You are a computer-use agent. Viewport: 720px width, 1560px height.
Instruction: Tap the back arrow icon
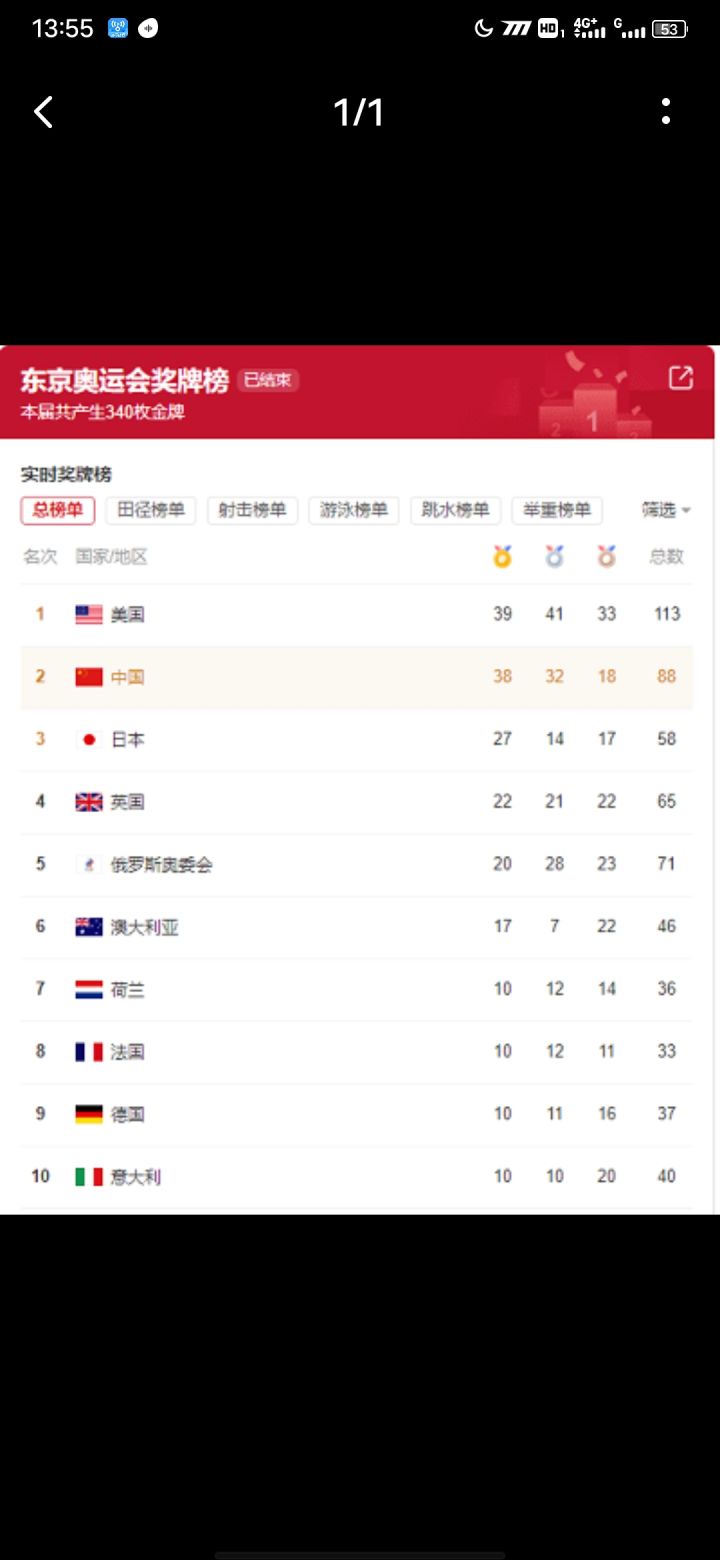click(43, 112)
